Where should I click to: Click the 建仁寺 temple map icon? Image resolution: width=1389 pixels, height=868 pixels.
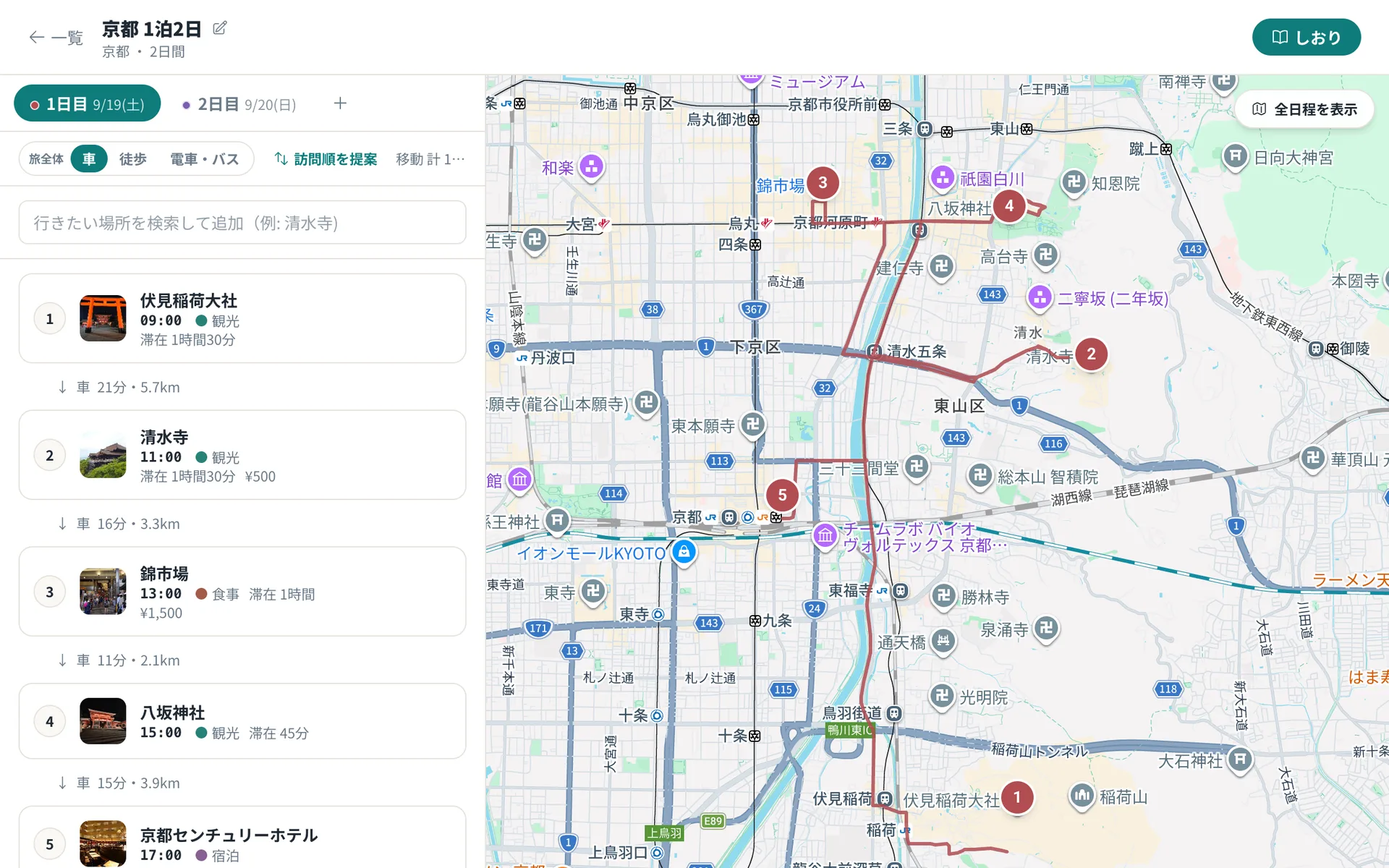click(x=941, y=266)
